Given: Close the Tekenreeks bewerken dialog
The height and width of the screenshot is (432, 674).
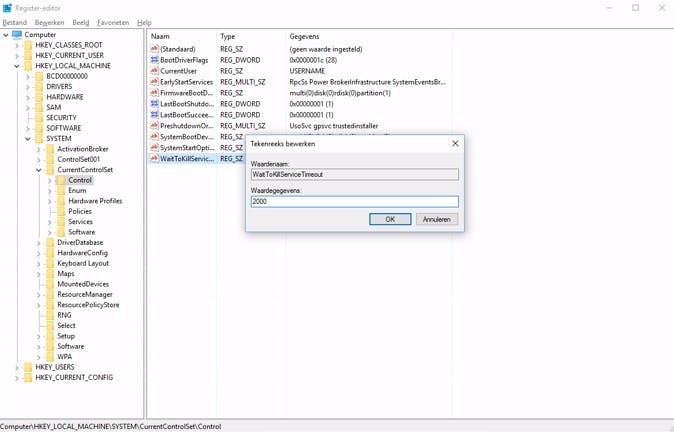Looking at the screenshot, I should (455, 143).
